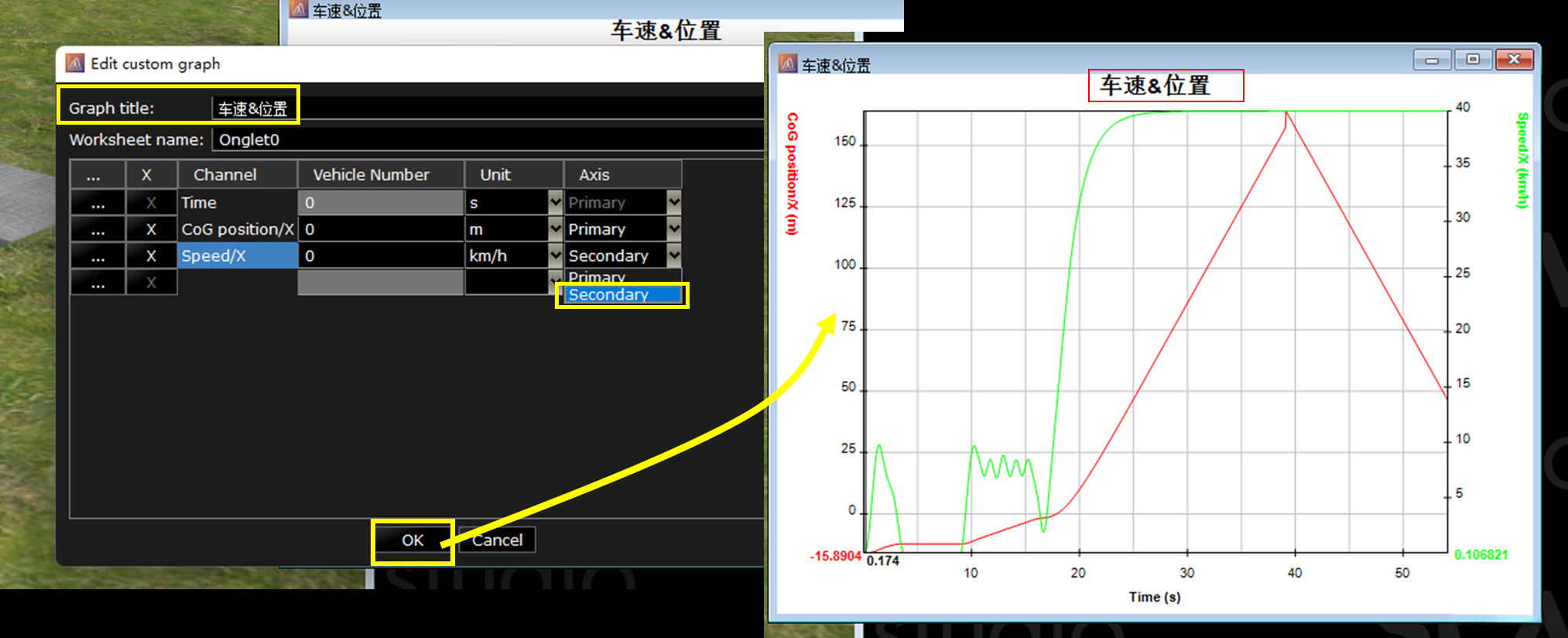1568x638 pixels.
Task: Open the km/h Unit dropdown for Speed/X
Action: (x=555, y=255)
